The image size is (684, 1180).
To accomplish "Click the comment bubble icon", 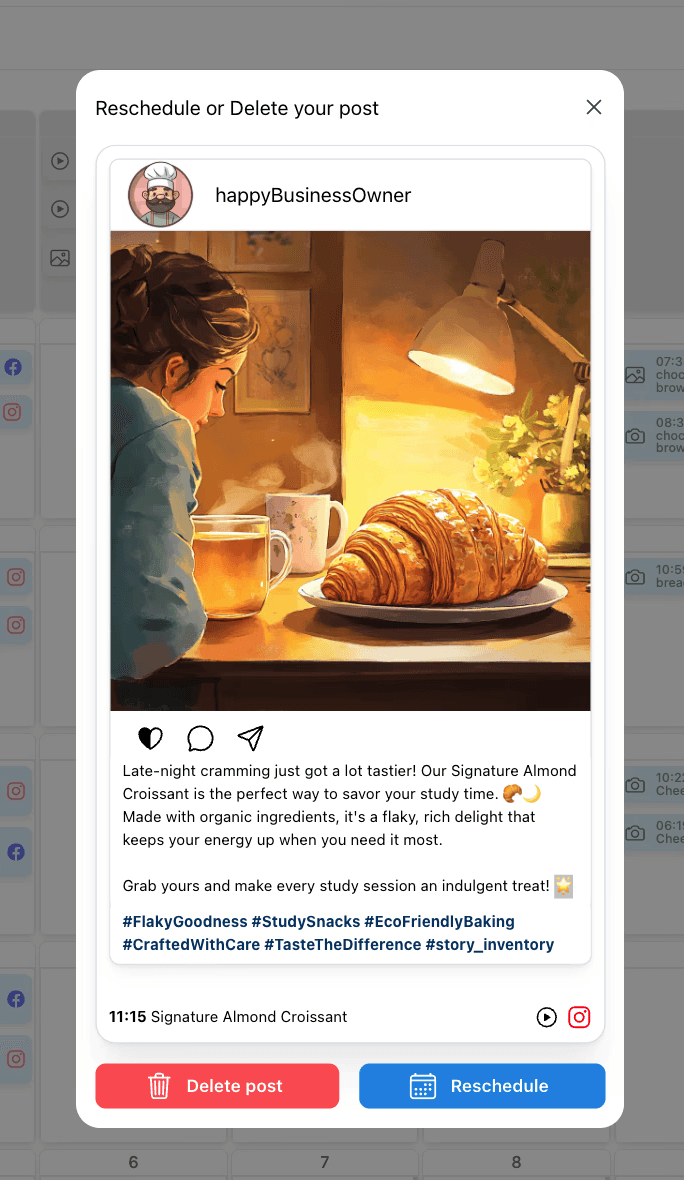I will [200, 738].
